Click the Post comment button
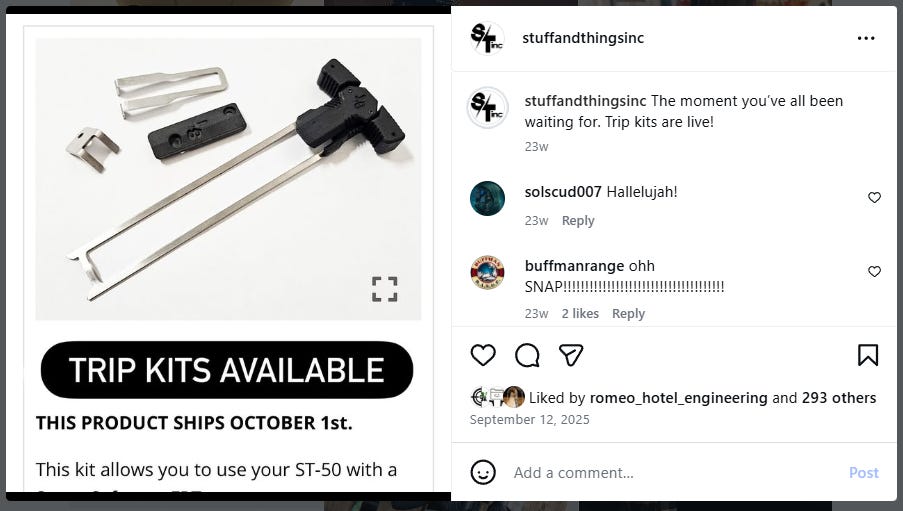903x511 pixels. coord(863,473)
